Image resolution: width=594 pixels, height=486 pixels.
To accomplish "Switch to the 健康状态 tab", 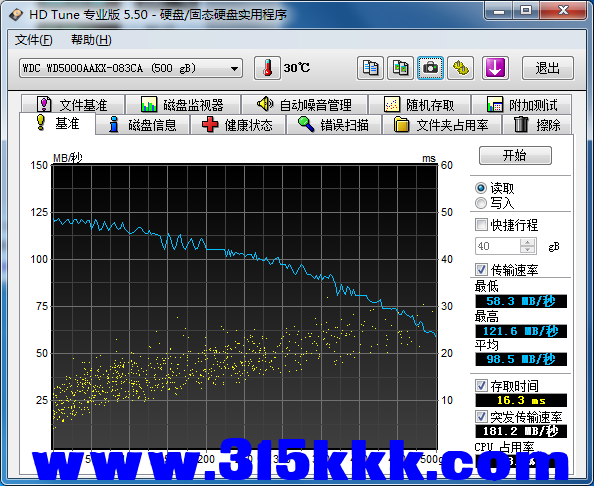I will (238, 125).
